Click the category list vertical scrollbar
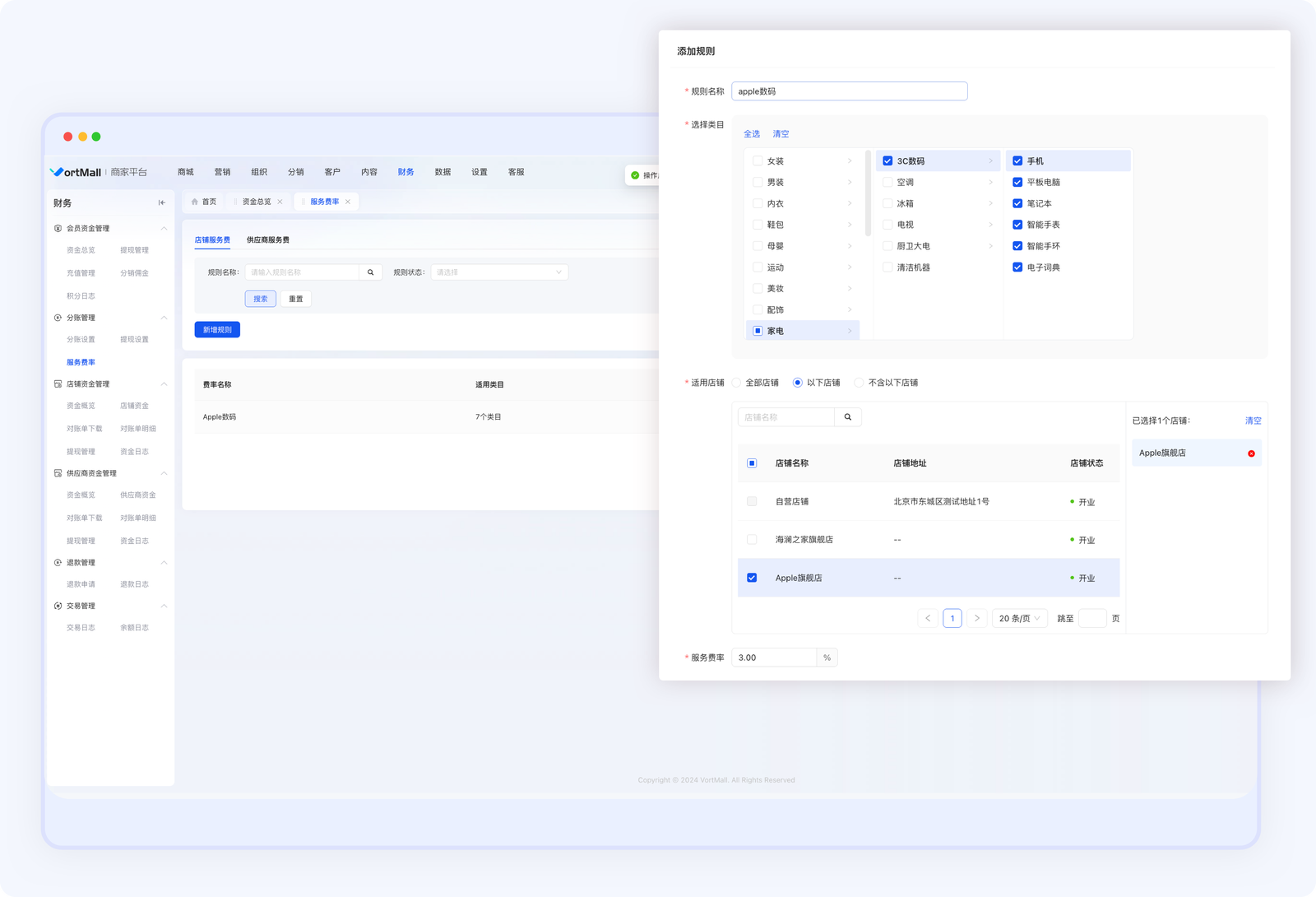The height and width of the screenshot is (897, 1316). [868, 193]
